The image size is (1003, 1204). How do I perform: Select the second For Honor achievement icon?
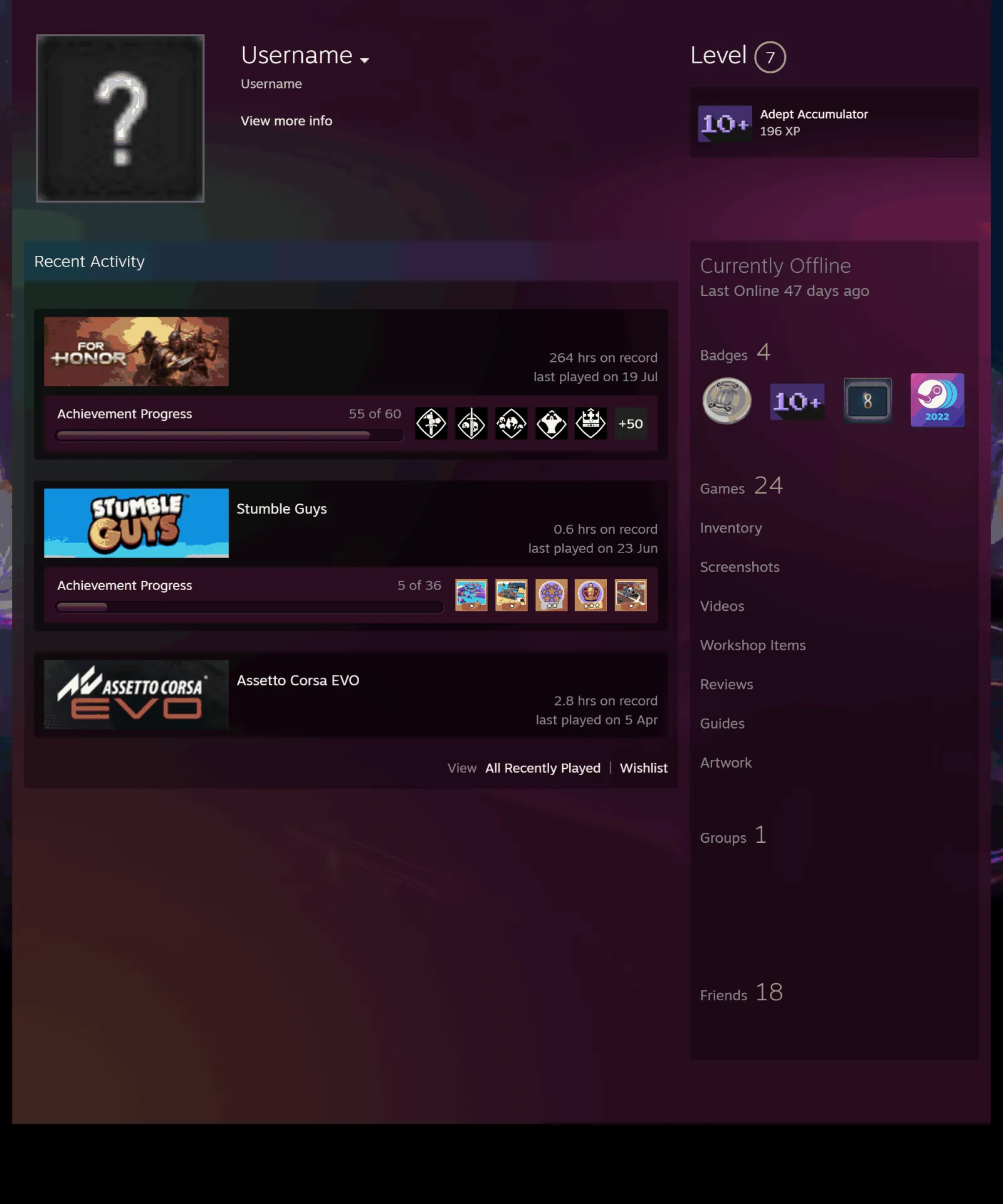click(471, 423)
